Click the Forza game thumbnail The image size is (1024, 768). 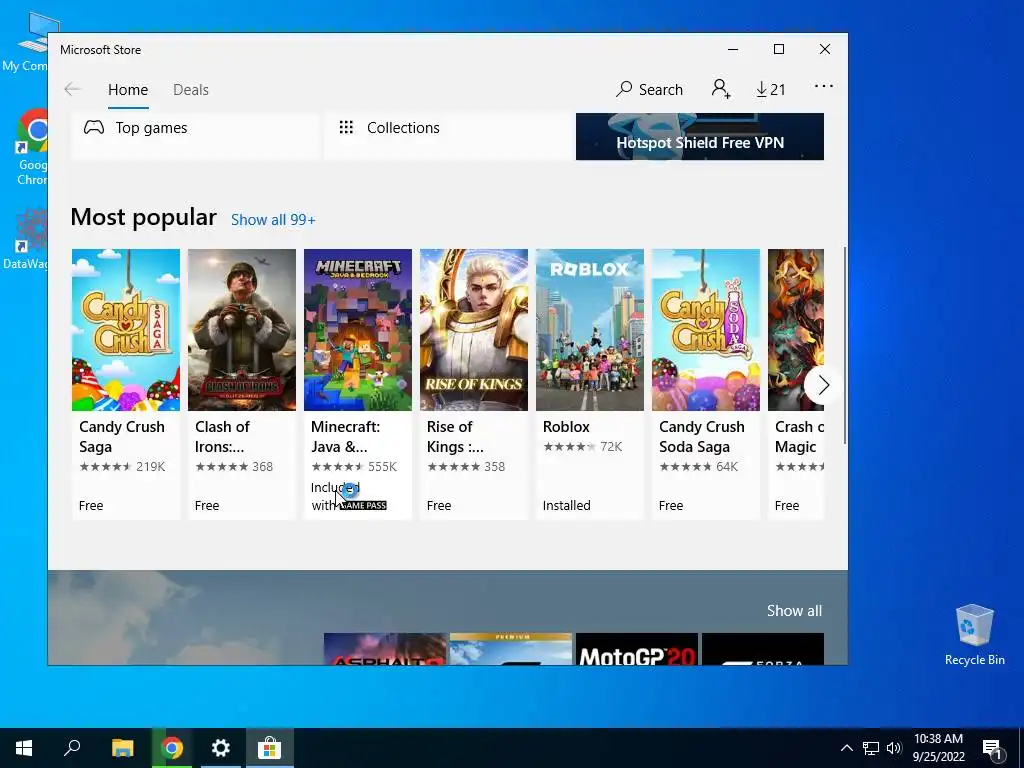pyautogui.click(x=762, y=648)
